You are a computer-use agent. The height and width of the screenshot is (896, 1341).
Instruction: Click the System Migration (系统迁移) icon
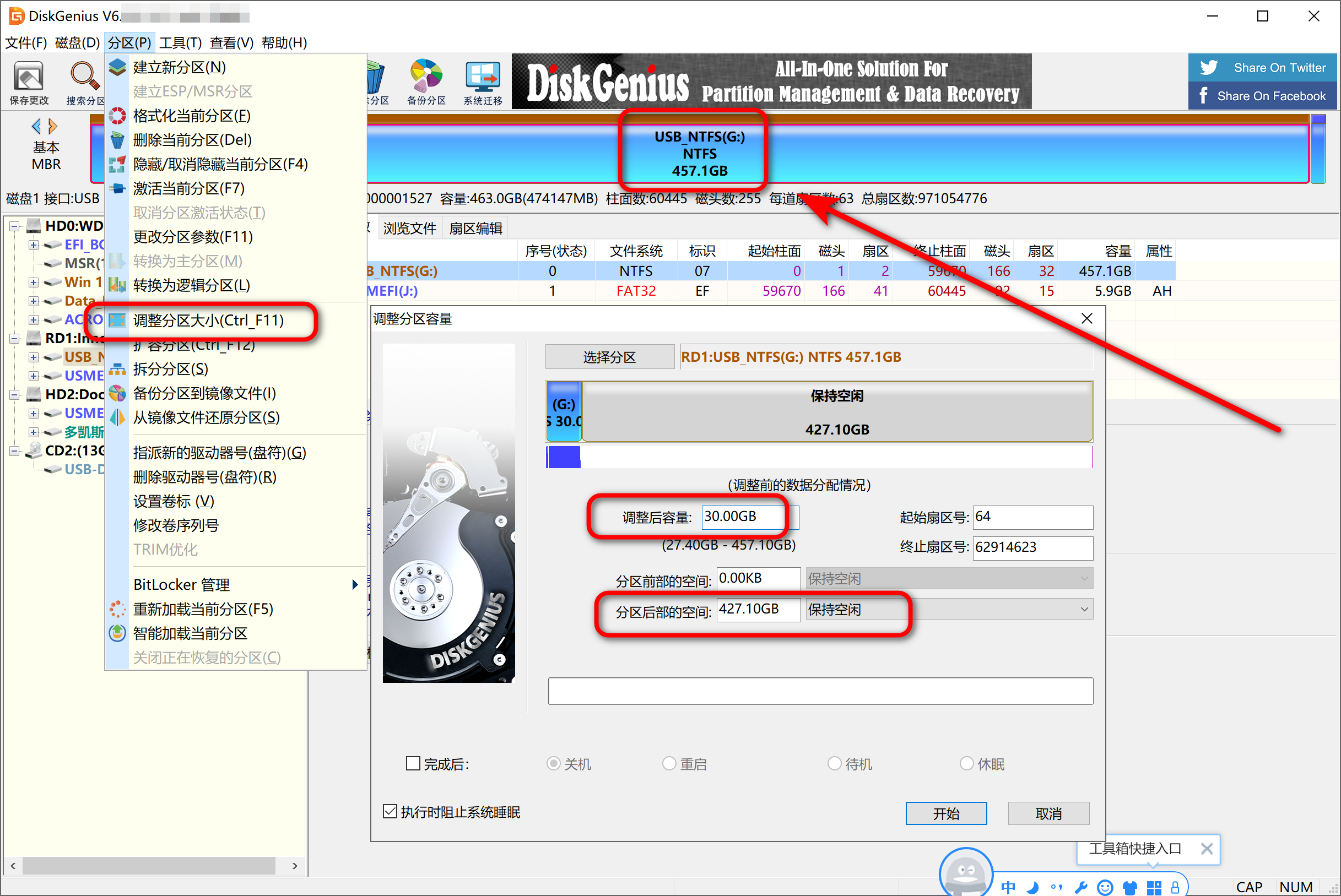(483, 76)
